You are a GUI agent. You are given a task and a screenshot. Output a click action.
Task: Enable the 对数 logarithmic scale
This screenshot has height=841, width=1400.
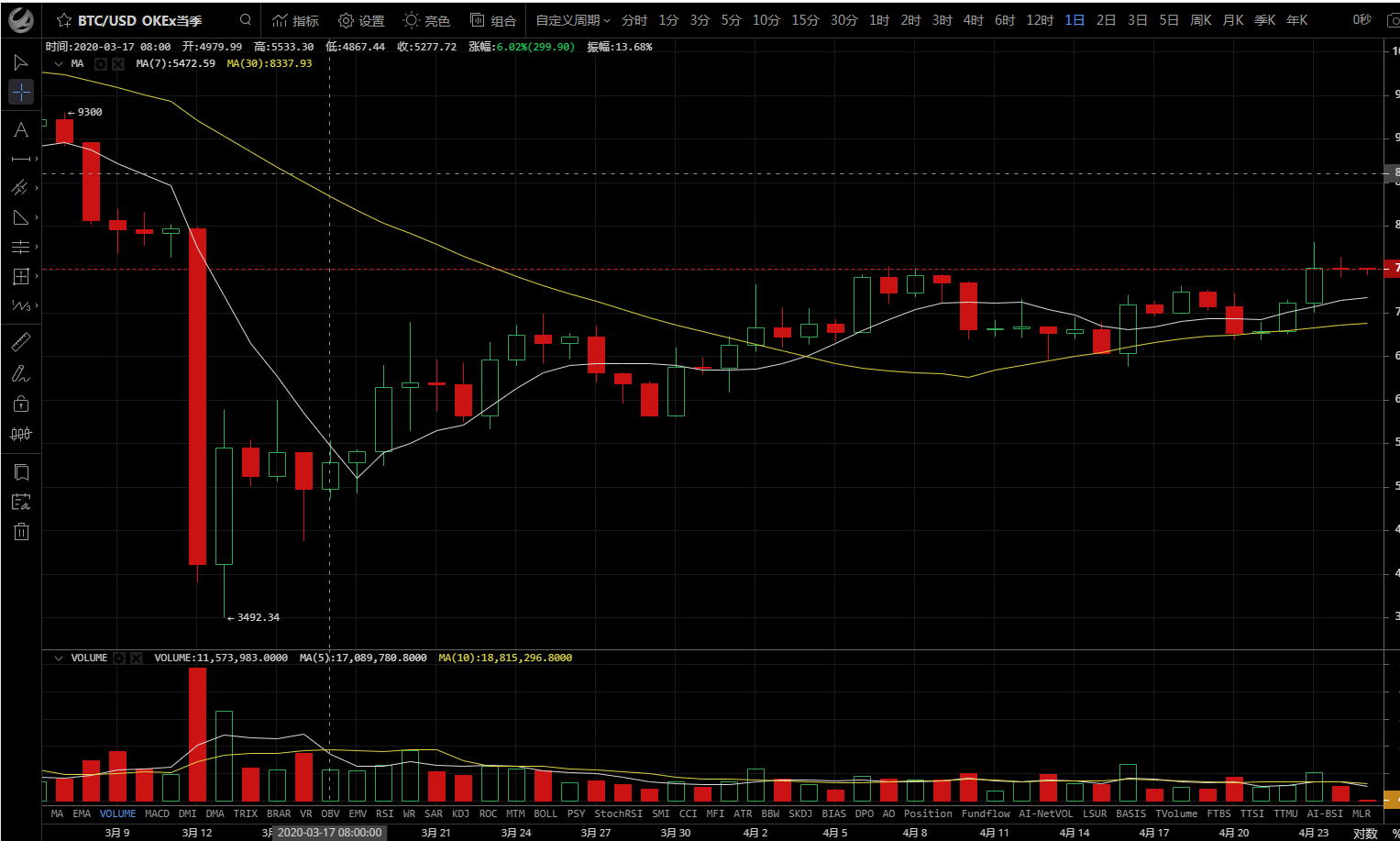click(1365, 833)
